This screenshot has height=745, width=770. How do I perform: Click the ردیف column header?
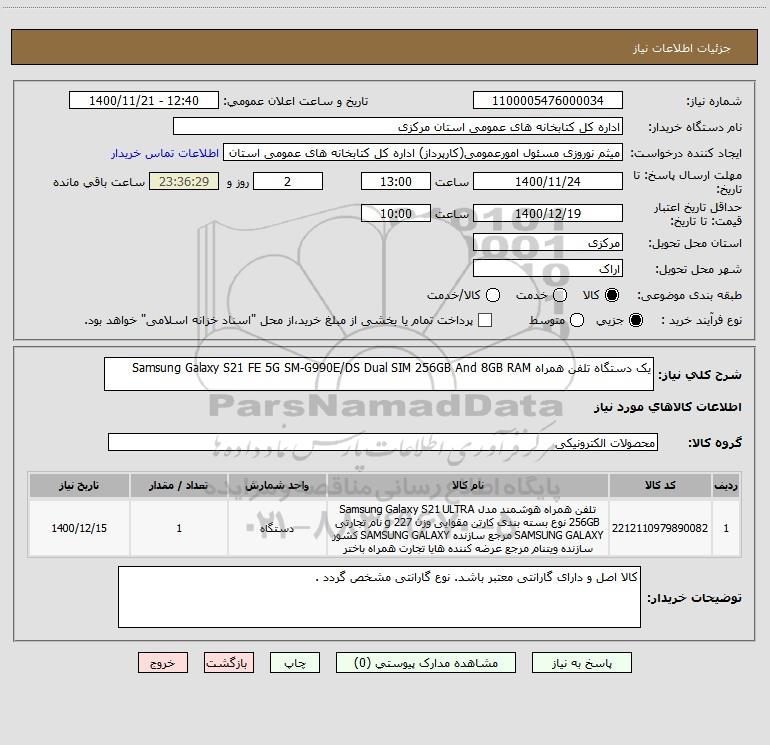click(726, 485)
